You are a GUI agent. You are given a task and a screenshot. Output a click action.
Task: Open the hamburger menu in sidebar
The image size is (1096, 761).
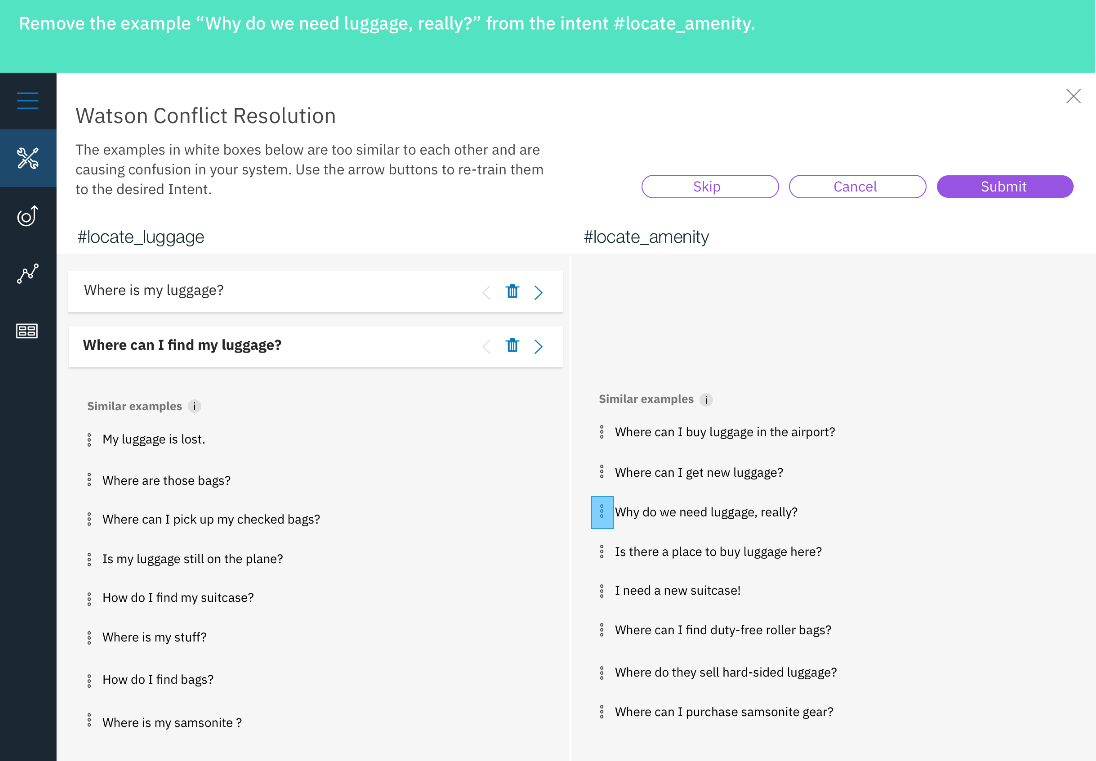pyautogui.click(x=27, y=101)
